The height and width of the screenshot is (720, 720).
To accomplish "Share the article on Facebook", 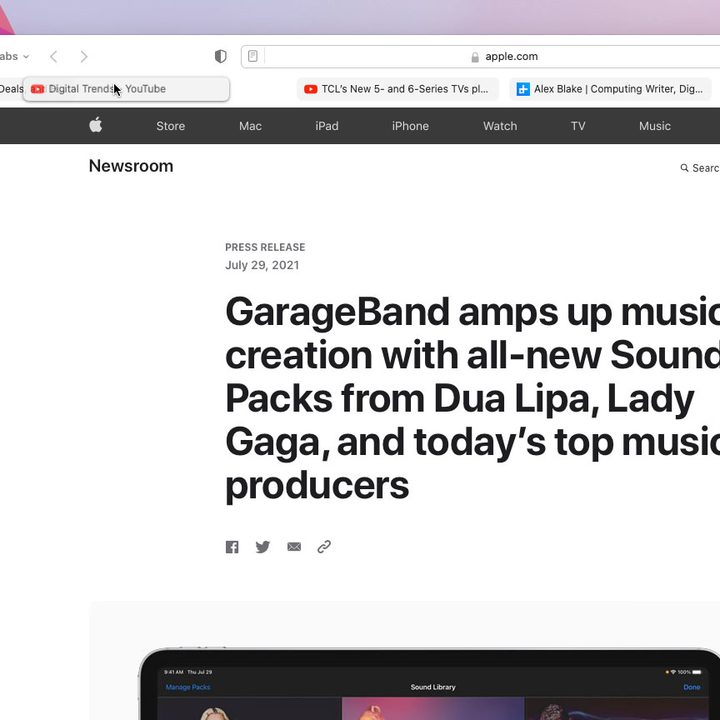I will click(232, 546).
